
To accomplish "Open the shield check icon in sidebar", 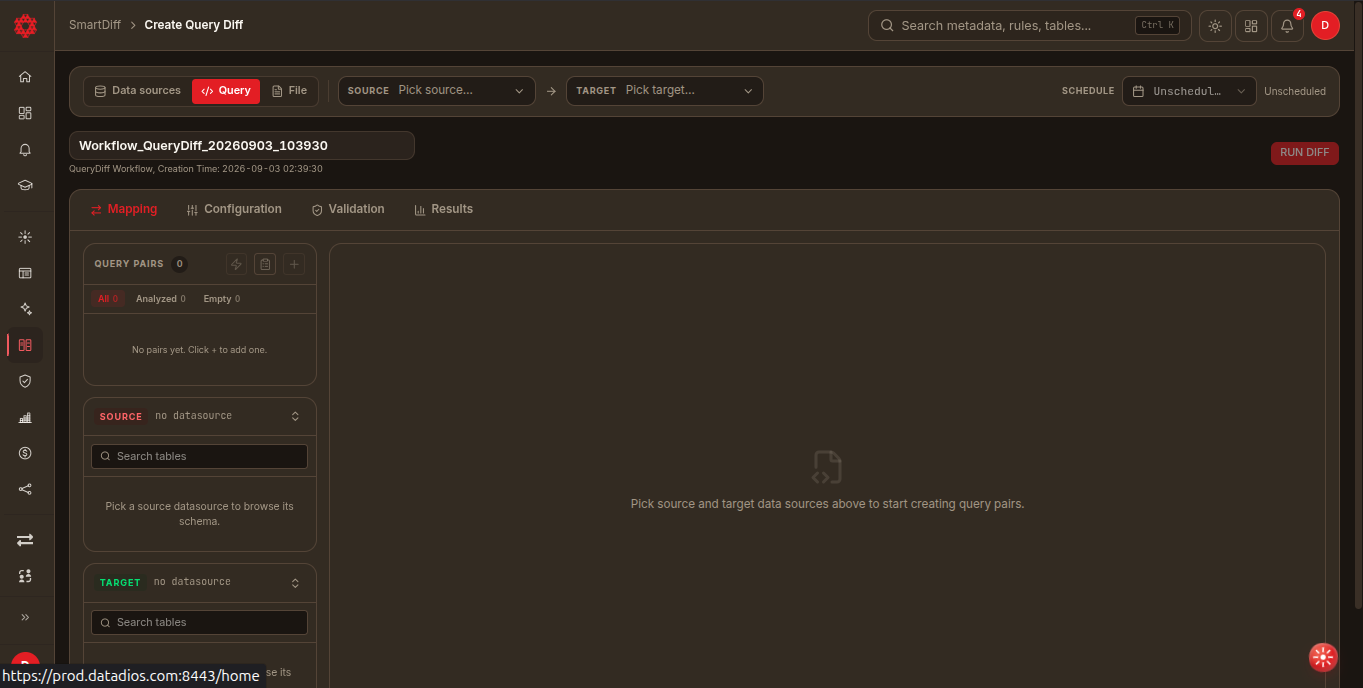I will pyautogui.click(x=25, y=381).
